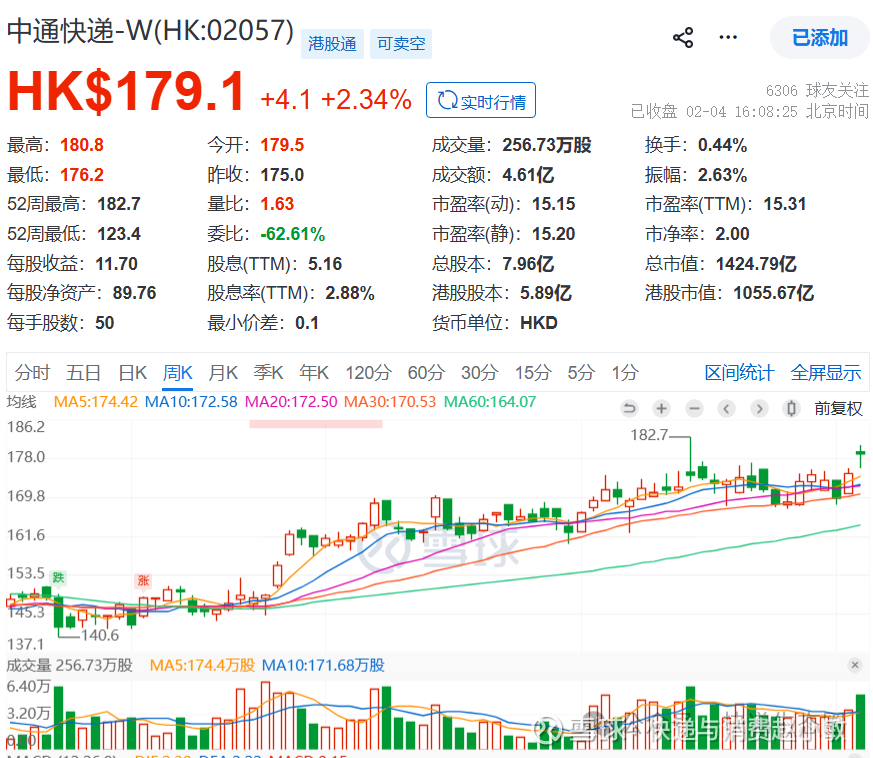
Task: Click the 全屏显示 link
Action: [826, 373]
